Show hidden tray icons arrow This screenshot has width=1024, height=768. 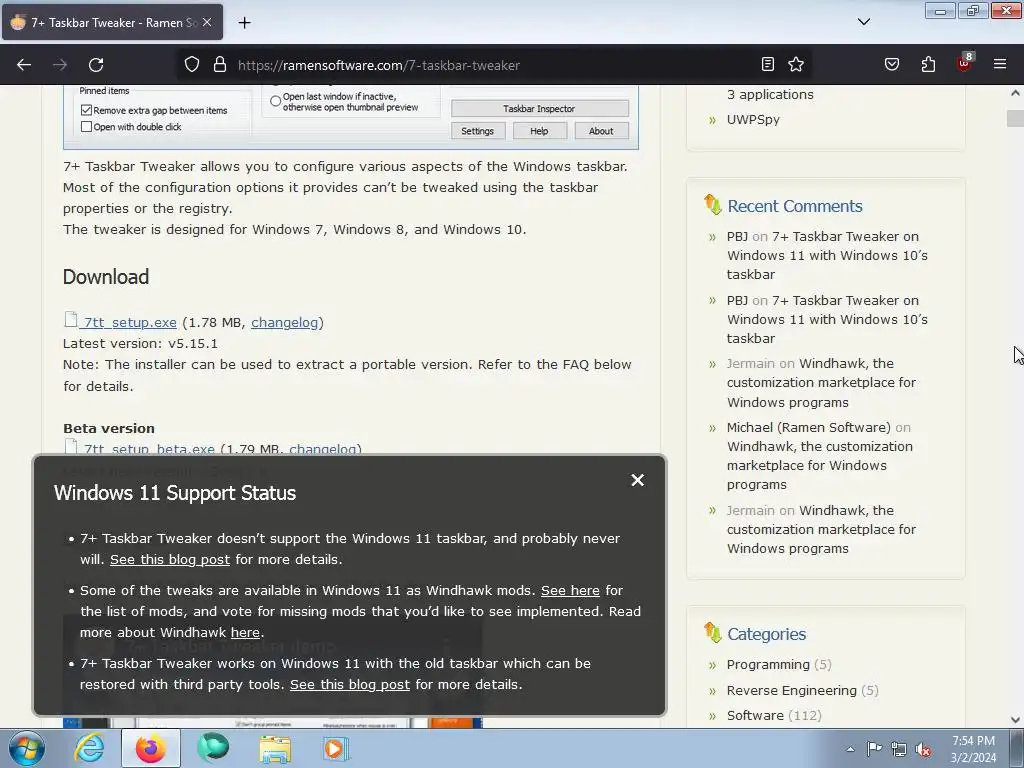[x=850, y=749]
